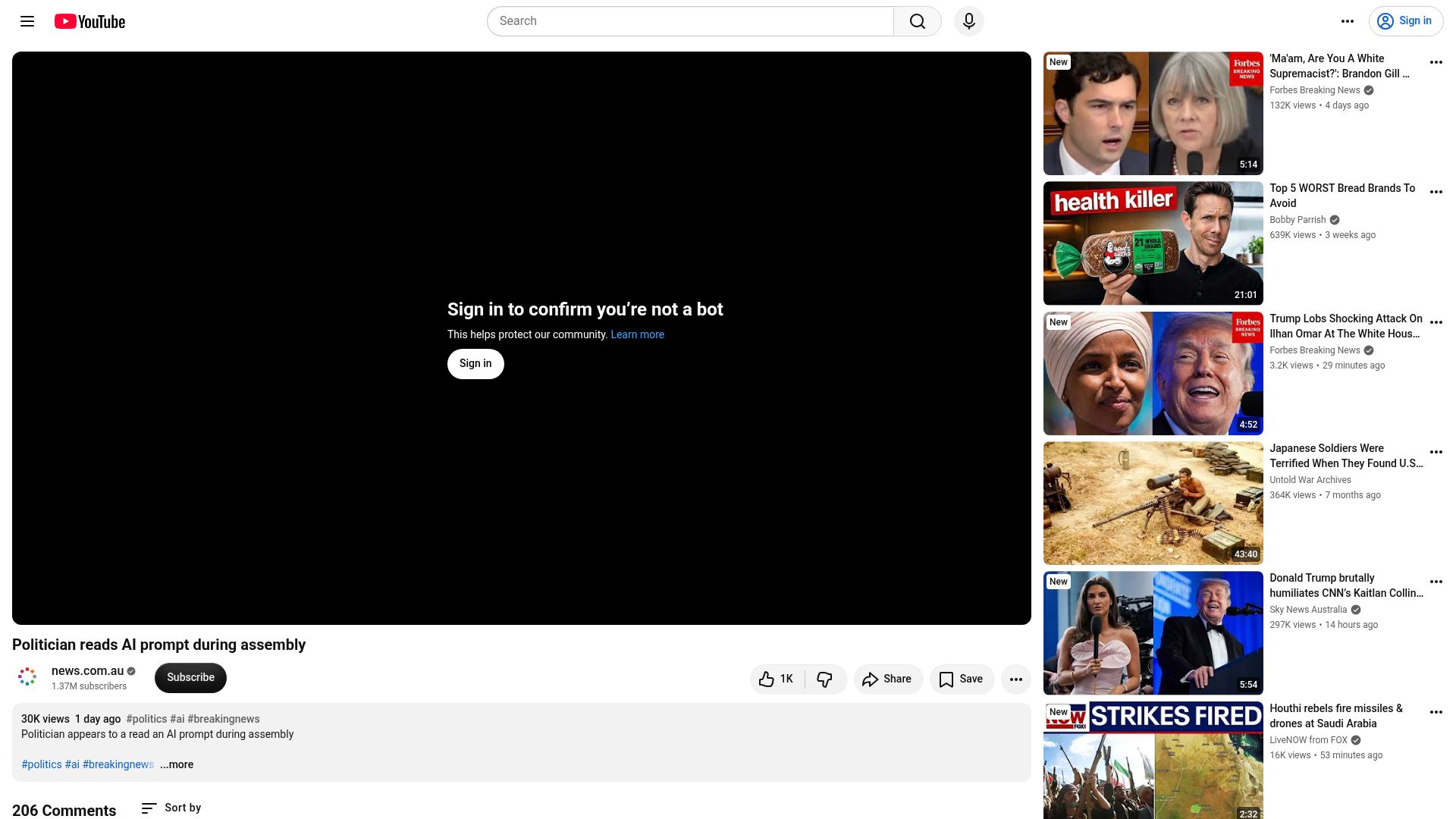Expand the description with ...more

[177, 764]
